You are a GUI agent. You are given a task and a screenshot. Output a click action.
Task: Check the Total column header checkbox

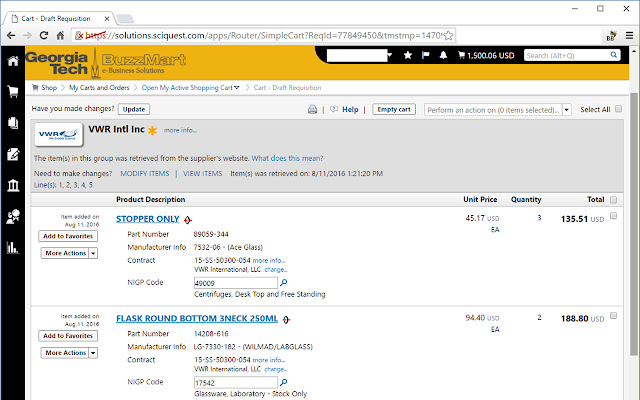point(613,200)
